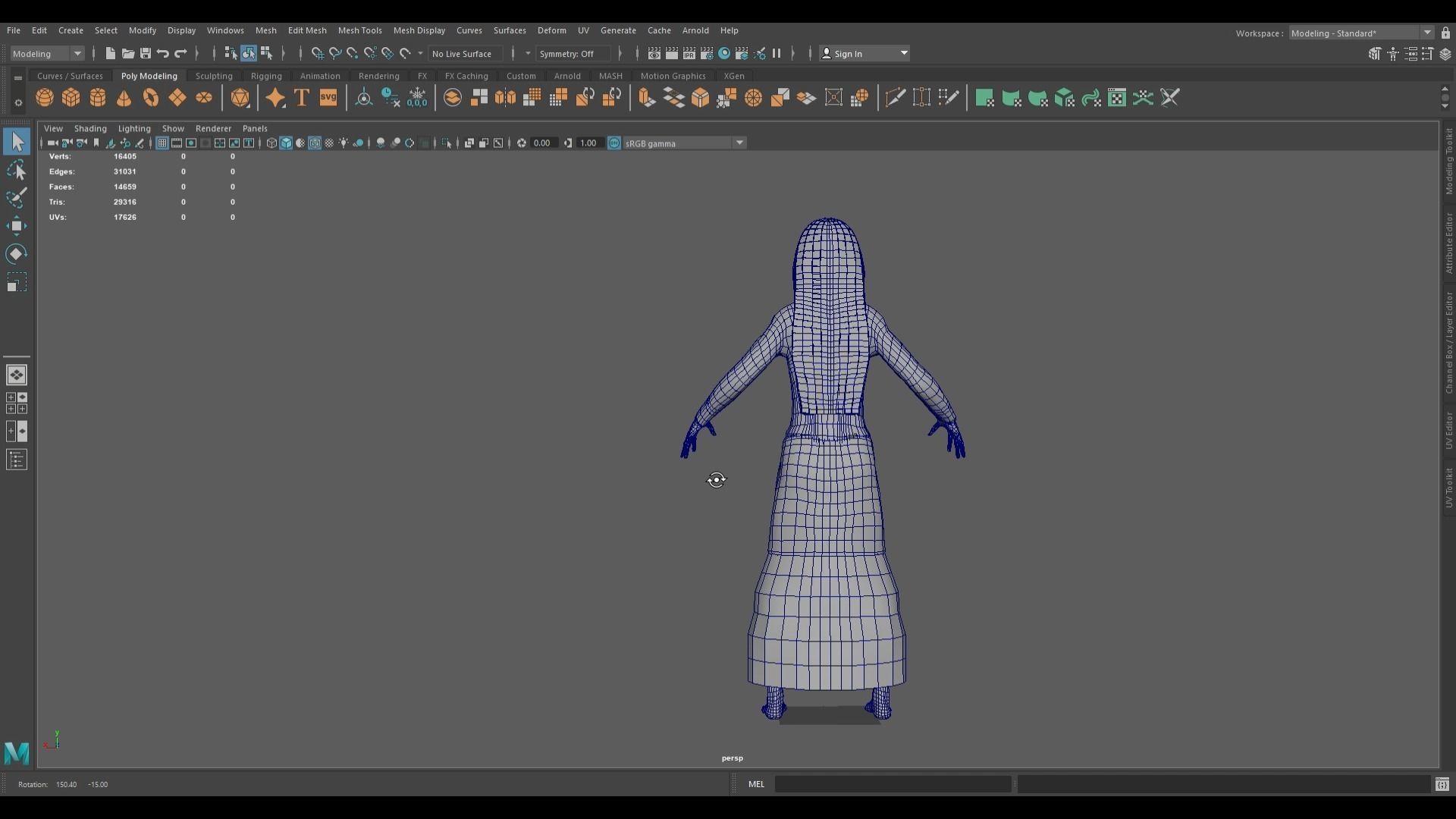Click the exposure value field showing 0.00
This screenshot has height=819, width=1456.
pyautogui.click(x=544, y=143)
